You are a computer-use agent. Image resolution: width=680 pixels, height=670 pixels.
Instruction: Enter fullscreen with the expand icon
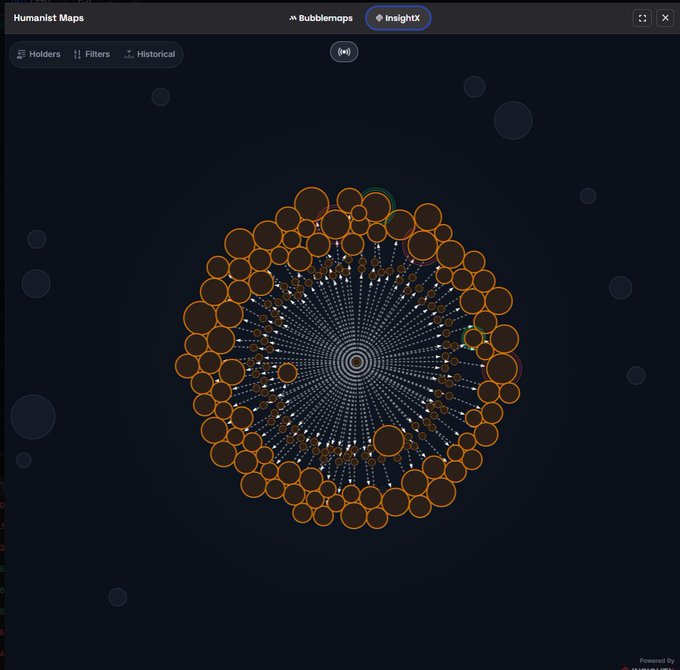(642, 18)
